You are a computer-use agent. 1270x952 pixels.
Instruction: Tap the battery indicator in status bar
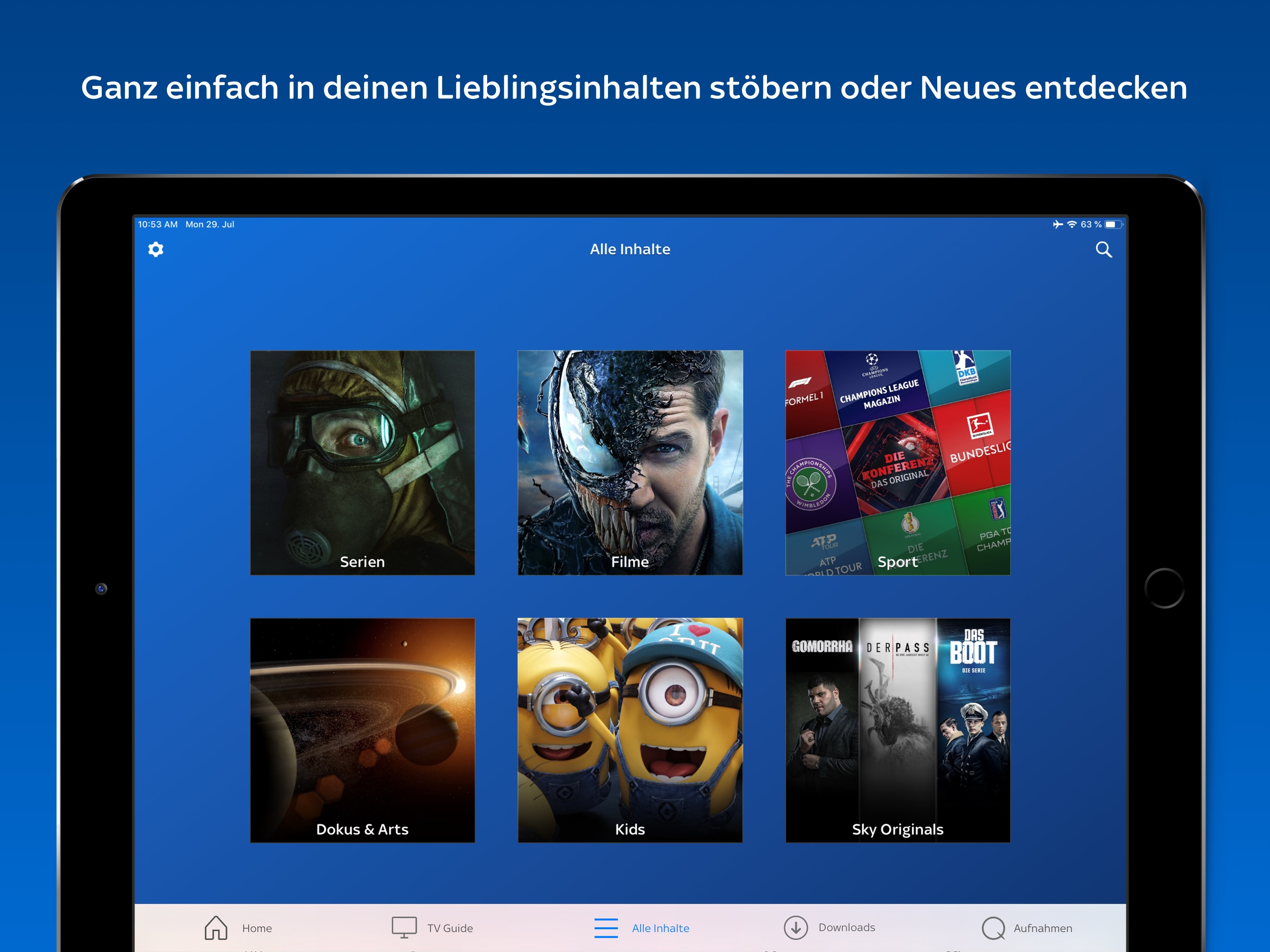[x=1113, y=225]
